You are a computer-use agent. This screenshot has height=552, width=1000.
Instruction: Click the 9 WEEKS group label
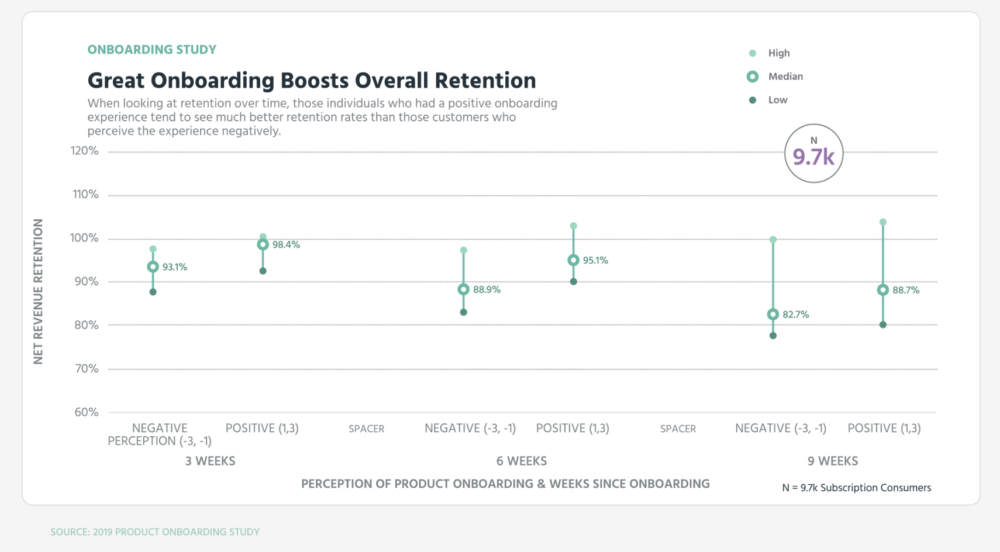pyautogui.click(x=831, y=461)
